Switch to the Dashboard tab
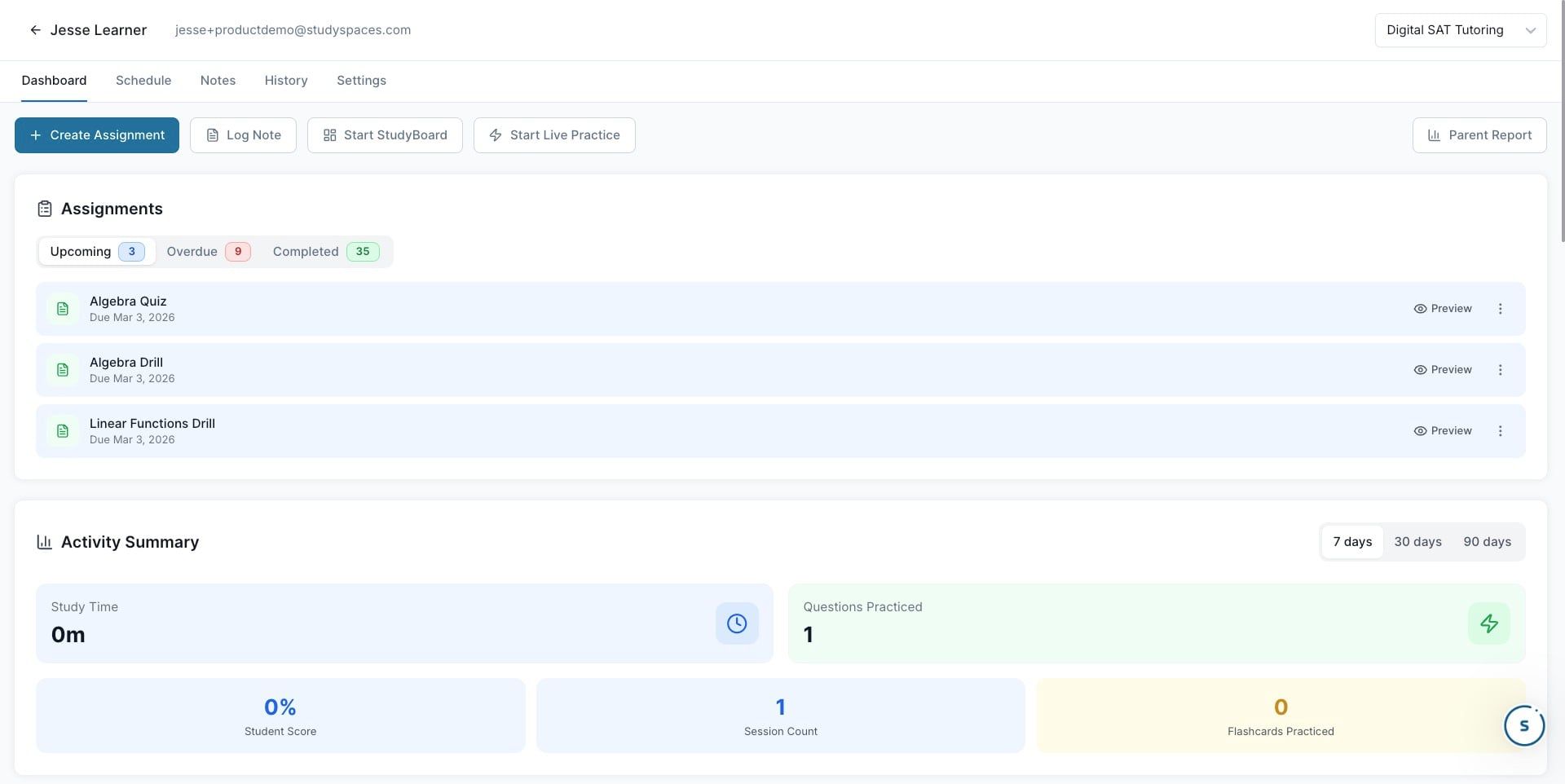This screenshot has width=1565, height=784. pos(54,81)
